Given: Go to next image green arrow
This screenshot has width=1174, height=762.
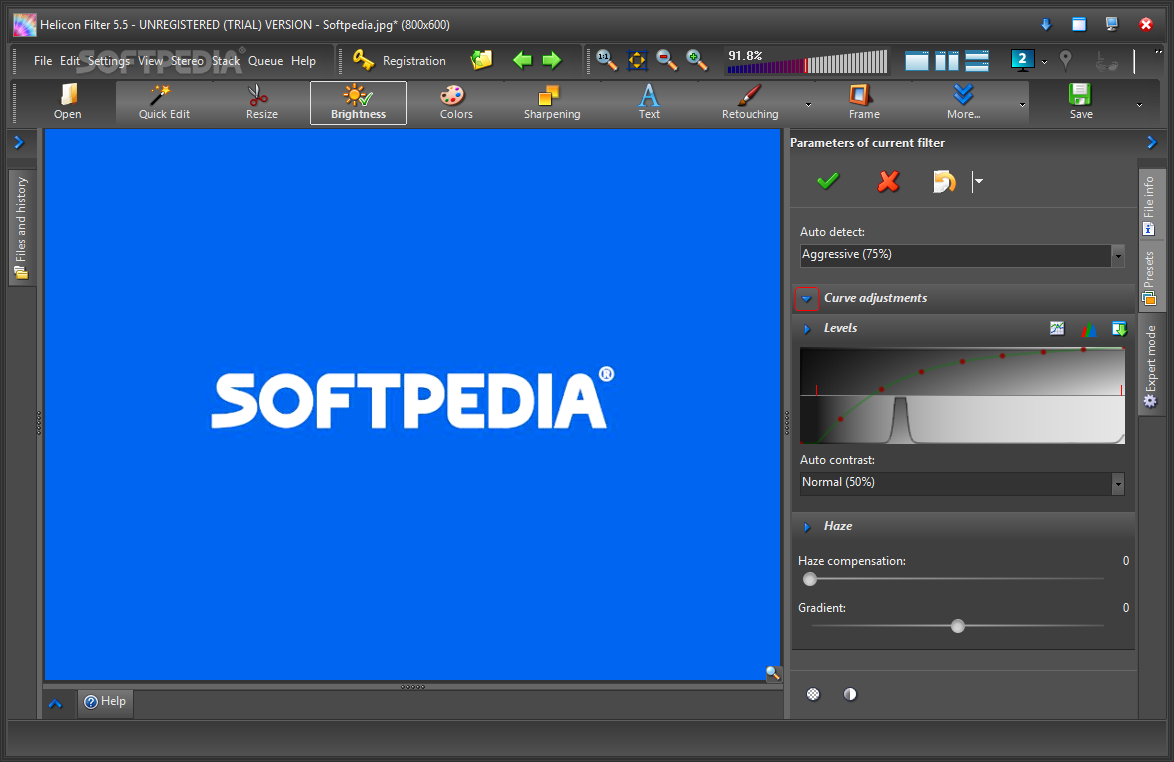Looking at the screenshot, I should [552, 60].
